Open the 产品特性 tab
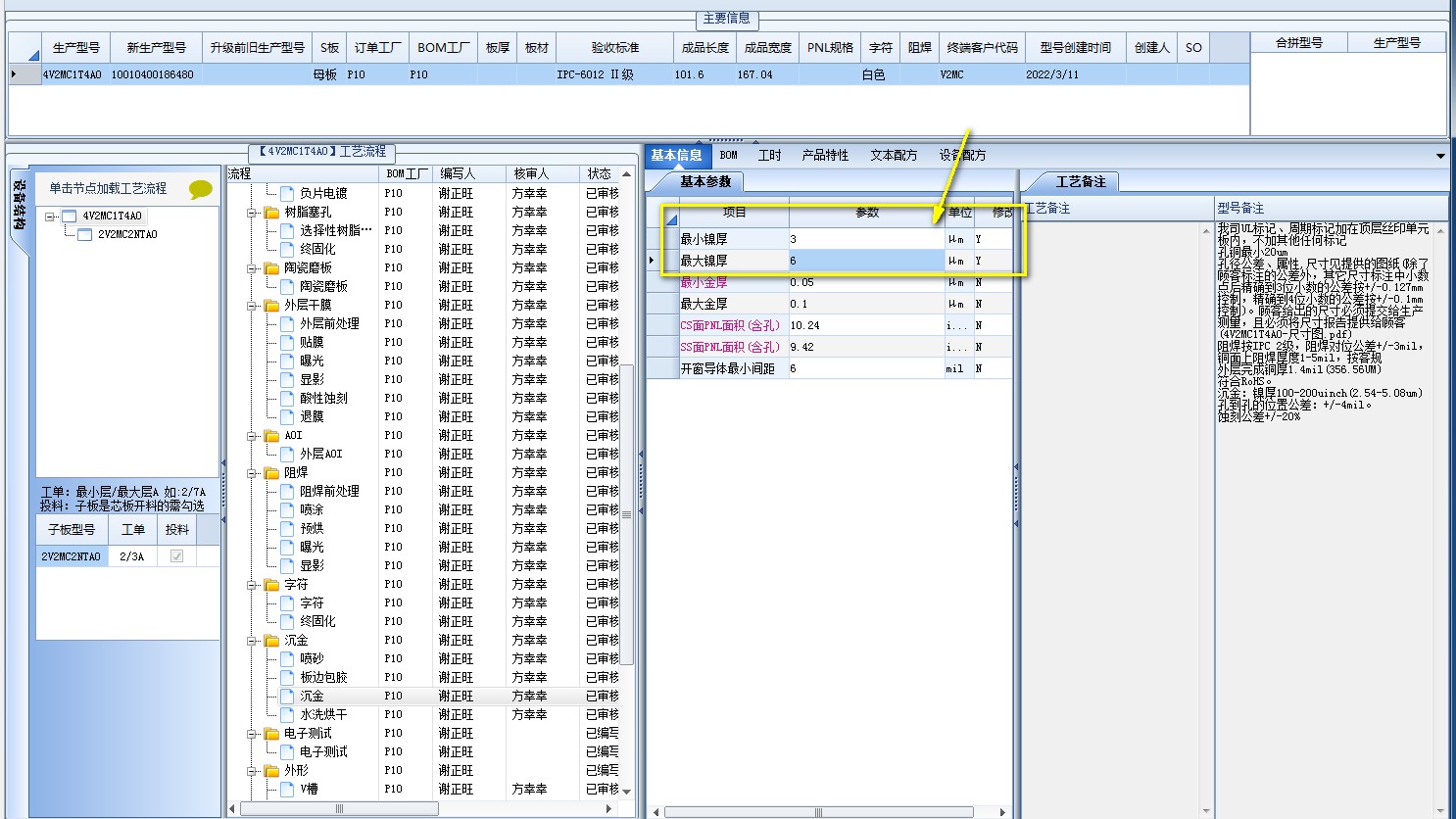Screen dimensions: 1456x819 [x=825, y=155]
